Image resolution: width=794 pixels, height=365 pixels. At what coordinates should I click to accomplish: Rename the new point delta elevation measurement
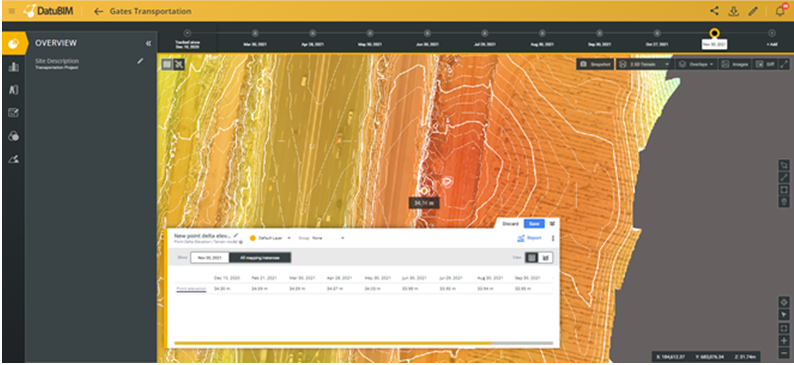pos(235,235)
